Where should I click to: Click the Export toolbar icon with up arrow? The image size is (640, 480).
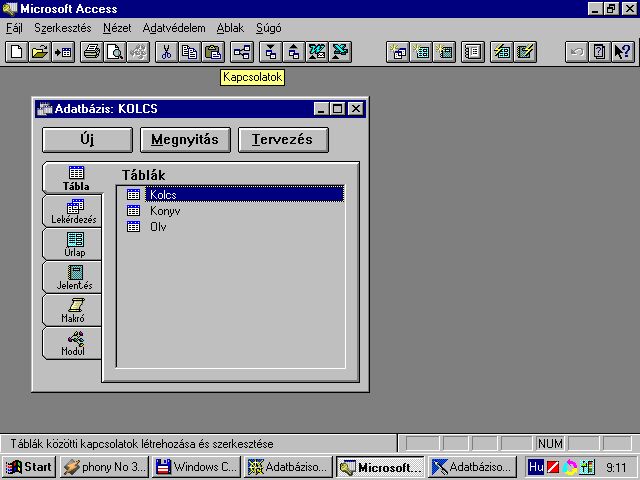[293, 52]
